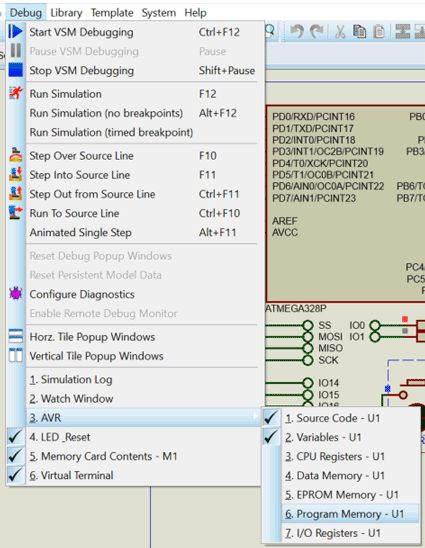This screenshot has height=548, width=425.
Task: Toggle Variables - U1 window
Action: (x=341, y=437)
